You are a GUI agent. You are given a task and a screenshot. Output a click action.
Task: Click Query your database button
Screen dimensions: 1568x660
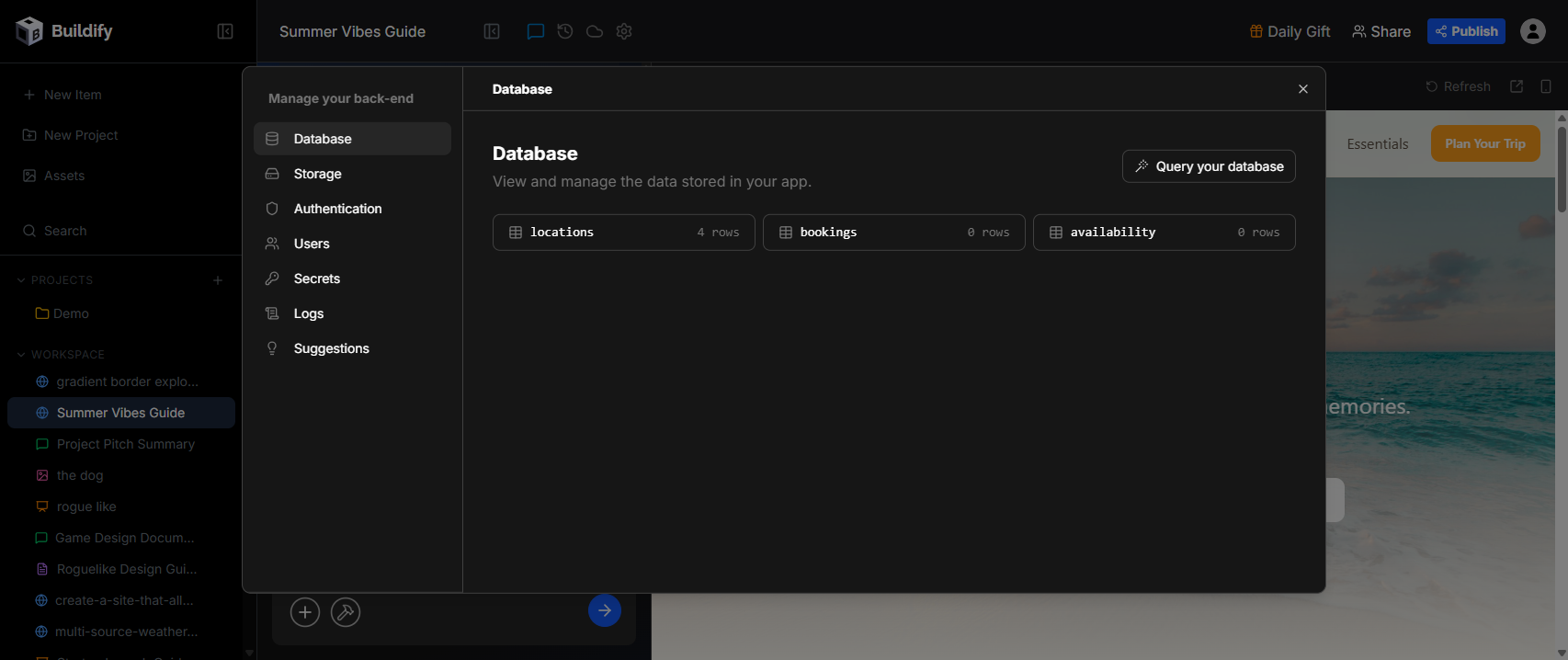click(1209, 166)
